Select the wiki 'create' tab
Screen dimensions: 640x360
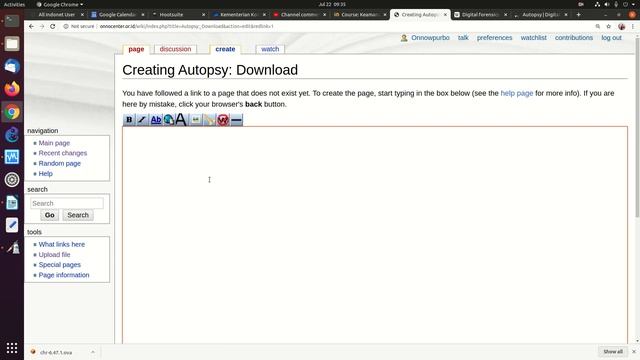point(225,49)
